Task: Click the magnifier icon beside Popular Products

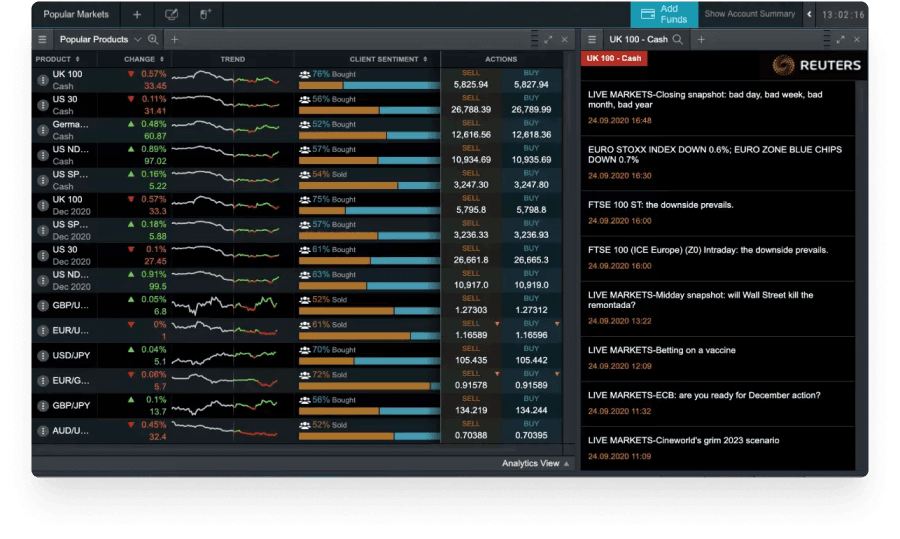Action: [153, 39]
